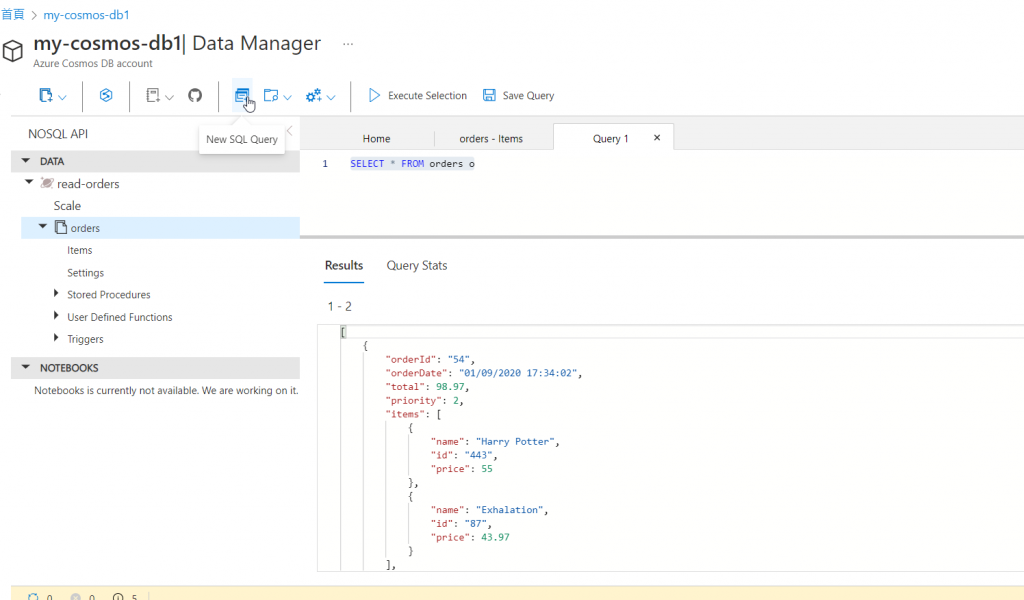Expand the Triggers node
Screen dimensions: 1024x600
(x=56, y=339)
